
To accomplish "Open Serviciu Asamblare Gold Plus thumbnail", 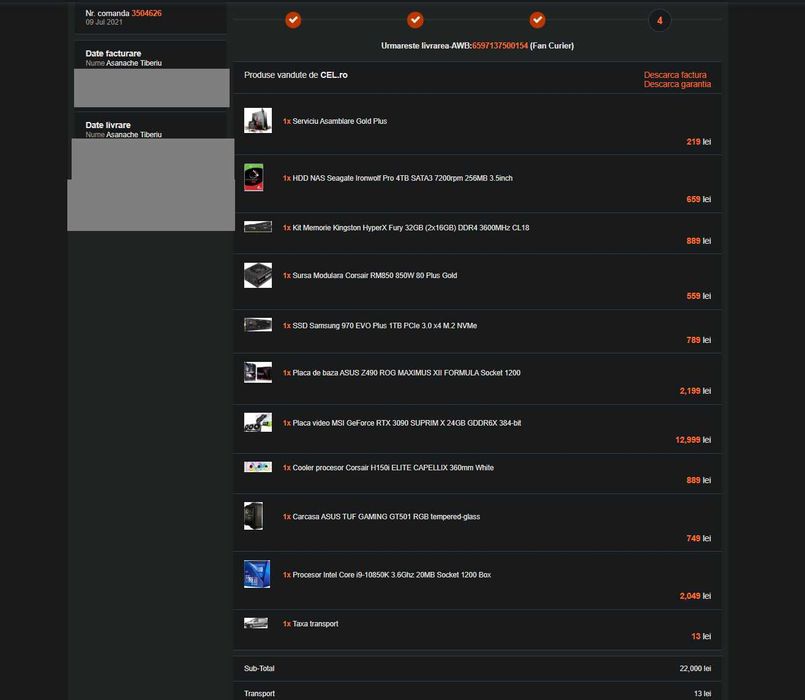I will coord(258,121).
